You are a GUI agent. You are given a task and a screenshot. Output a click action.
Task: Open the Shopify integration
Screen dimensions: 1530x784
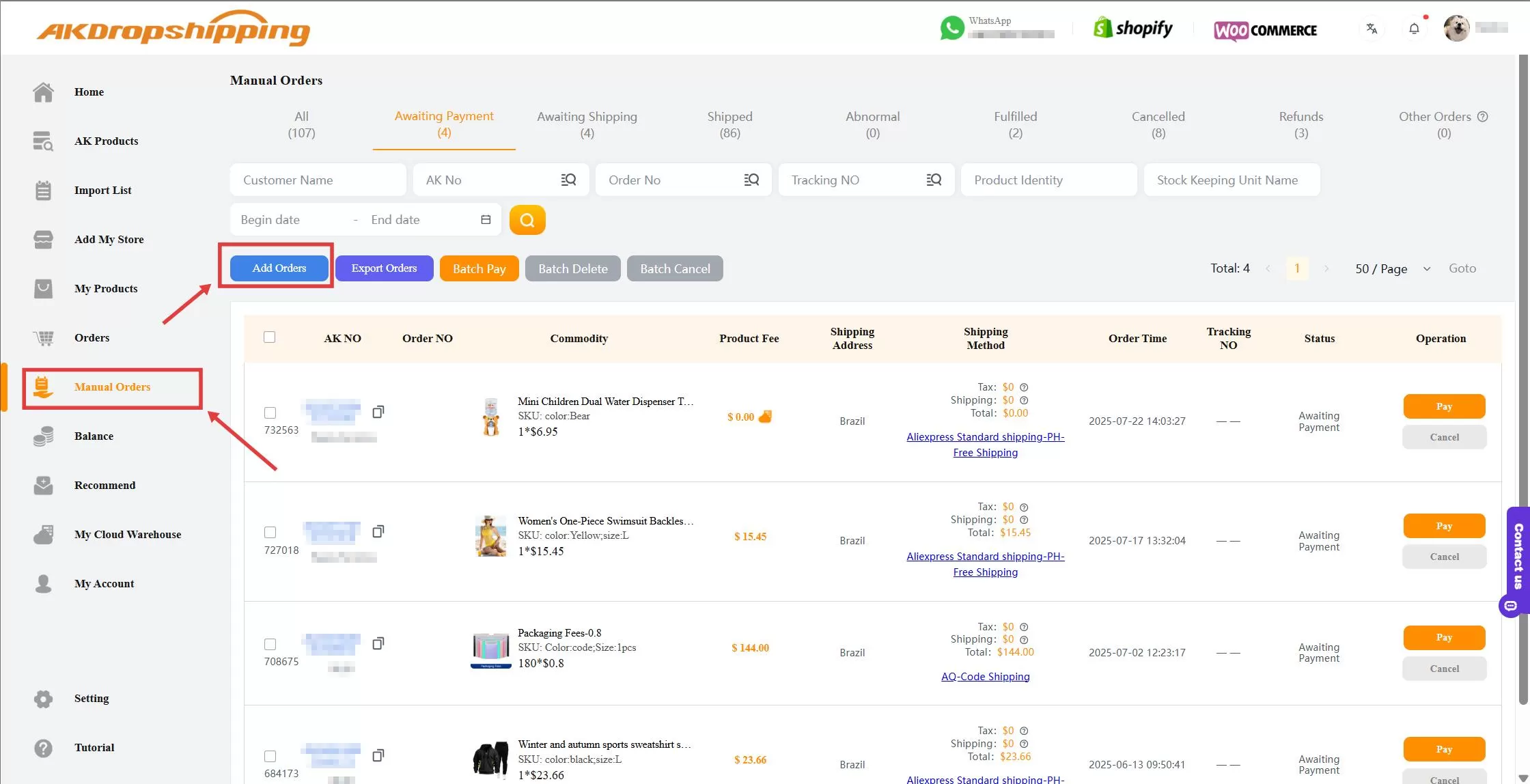(1132, 28)
